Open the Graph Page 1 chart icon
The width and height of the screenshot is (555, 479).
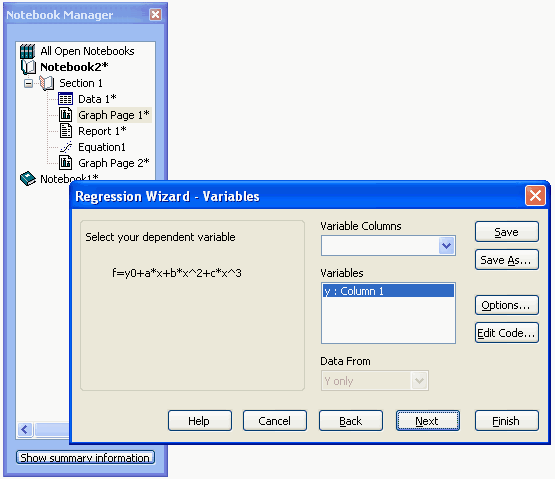click(65, 115)
